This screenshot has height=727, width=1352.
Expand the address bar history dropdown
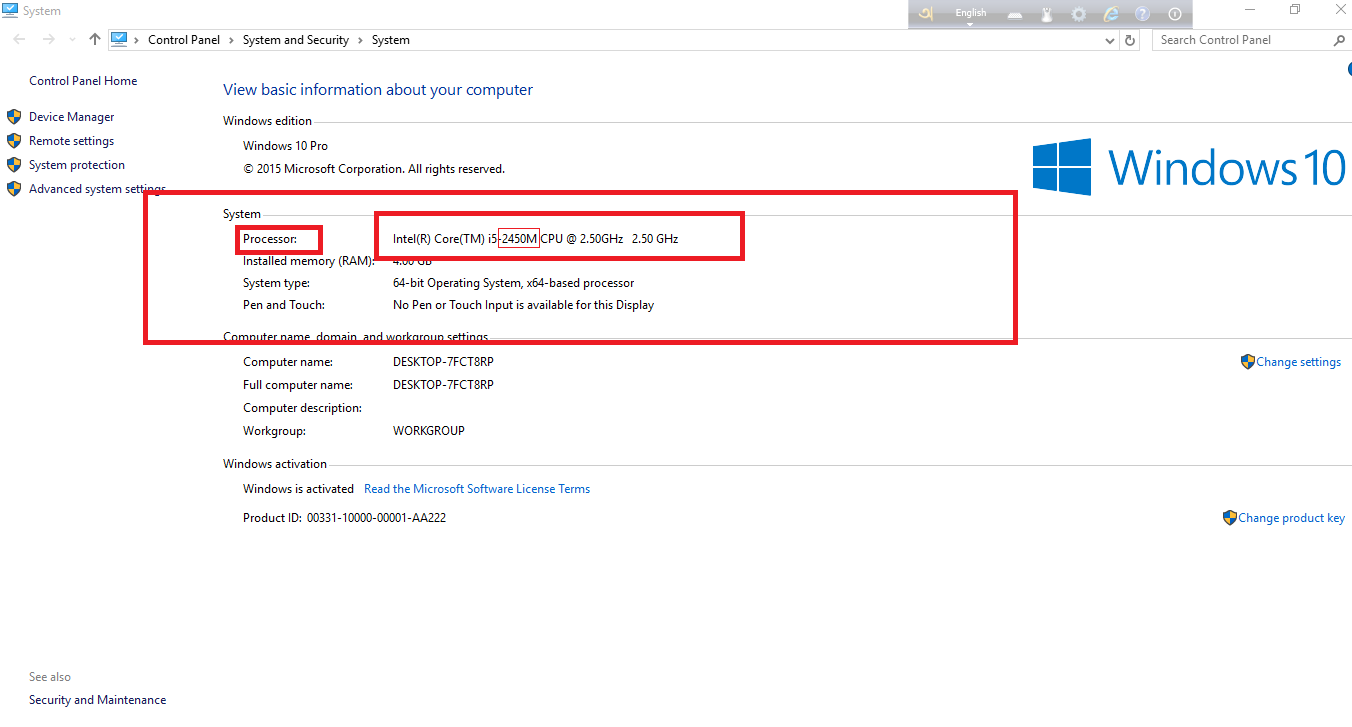click(1109, 41)
